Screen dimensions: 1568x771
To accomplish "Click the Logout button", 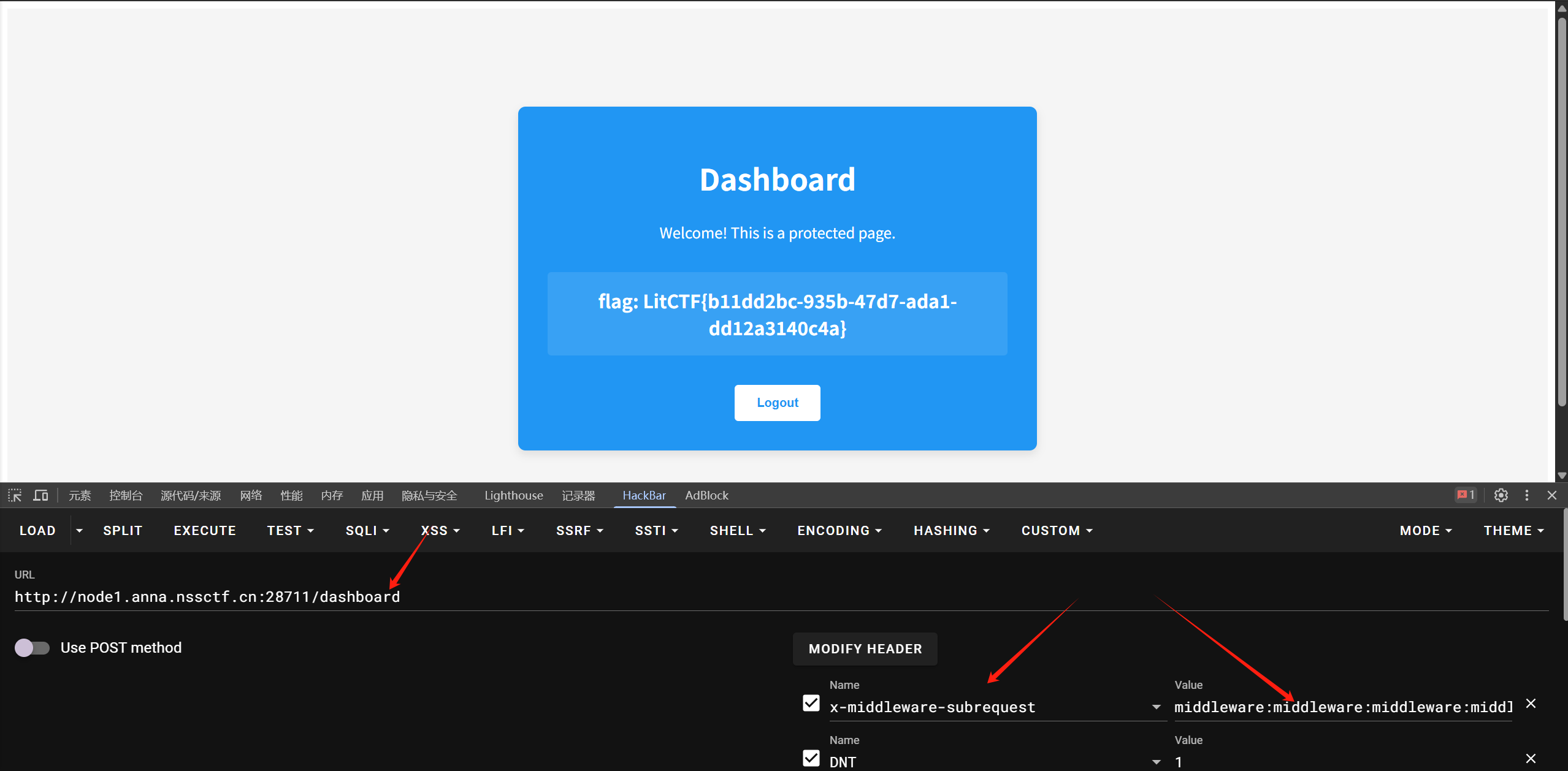I will [777, 403].
